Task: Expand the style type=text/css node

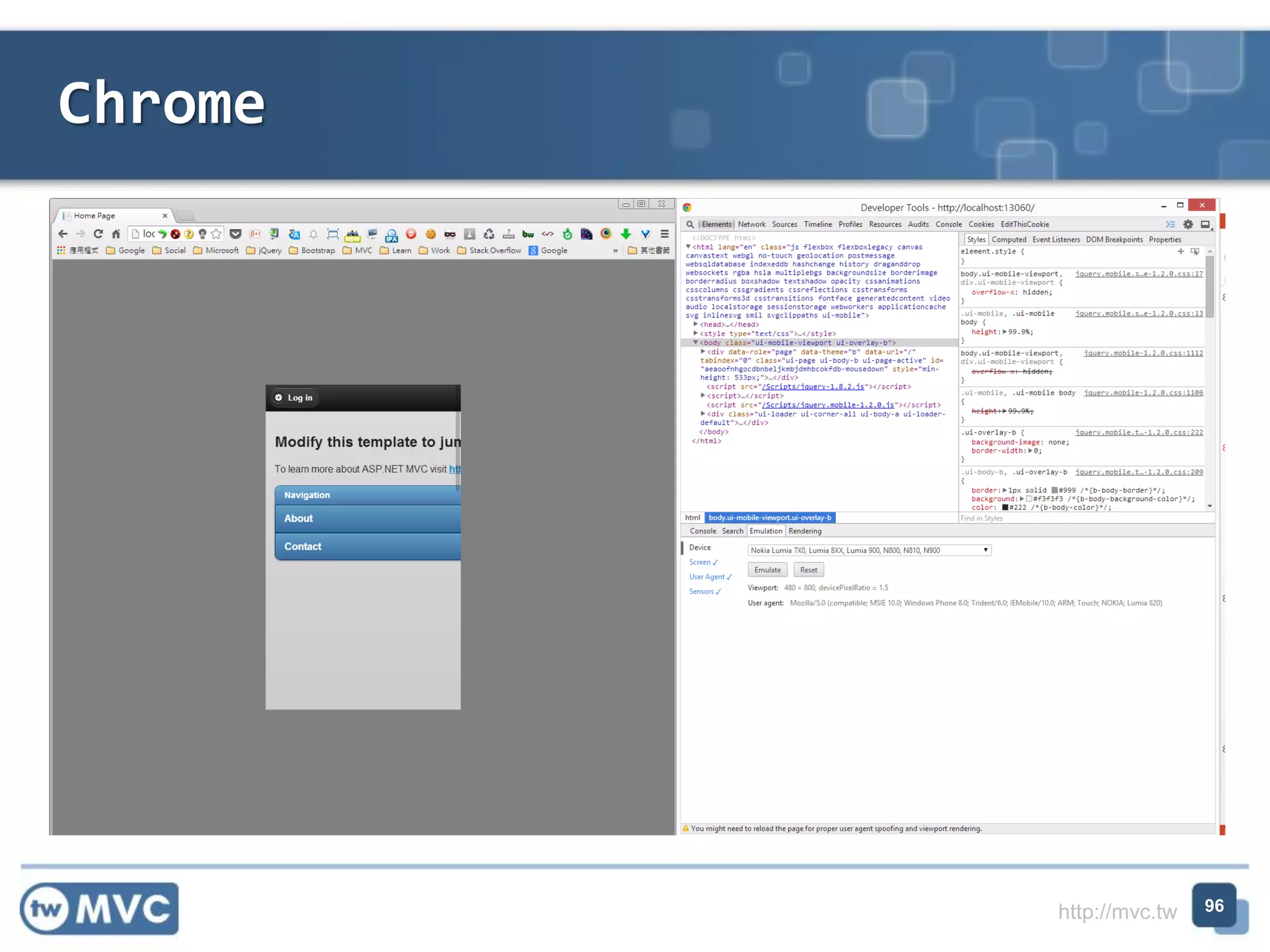Action: [x=696, y=333]
